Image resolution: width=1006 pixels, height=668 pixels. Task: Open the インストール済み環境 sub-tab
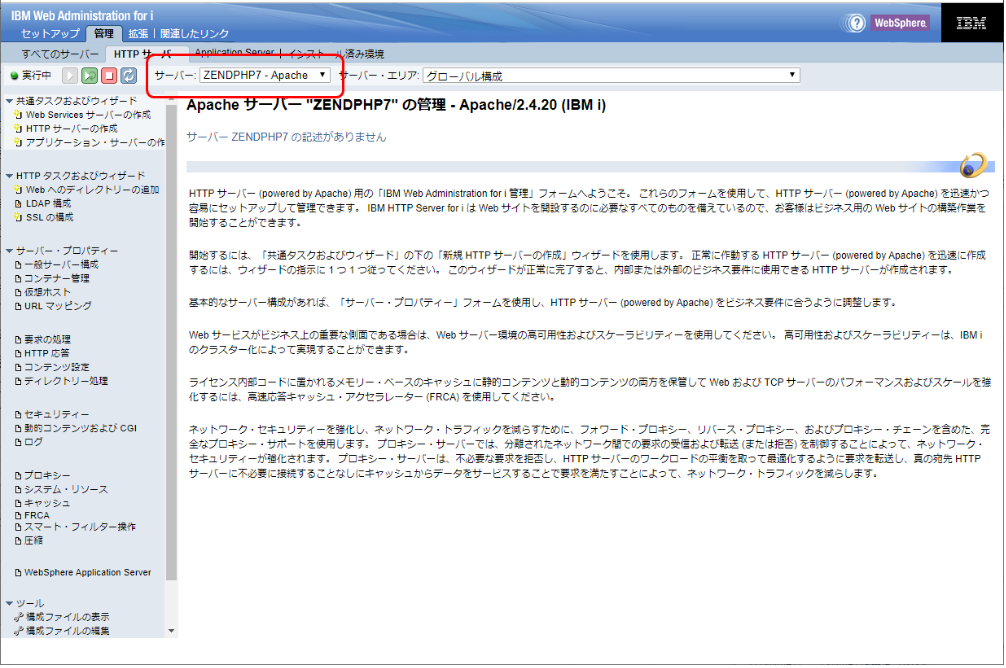[336, 54]
